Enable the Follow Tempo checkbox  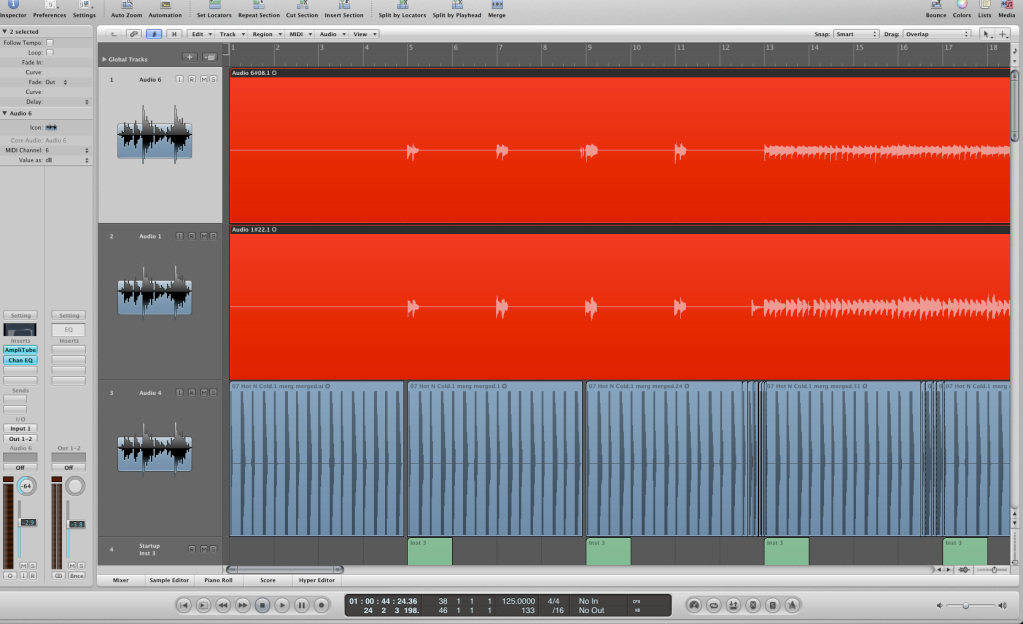(x=50, y=42)
